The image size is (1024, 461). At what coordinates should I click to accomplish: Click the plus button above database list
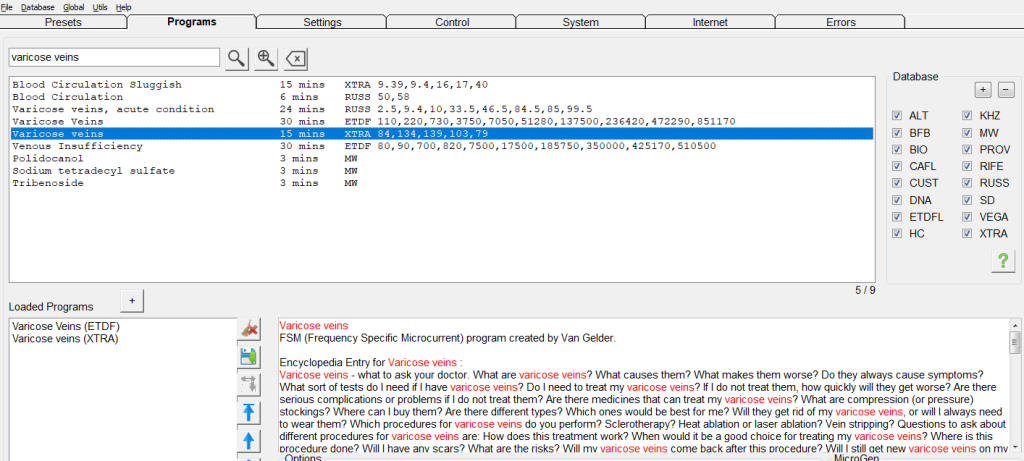(984, 89)
